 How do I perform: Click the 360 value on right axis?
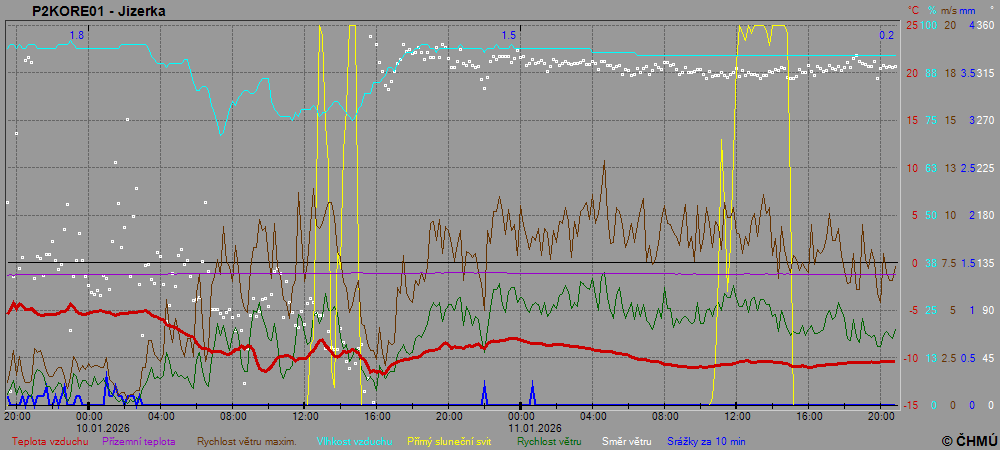pos(985,25)
